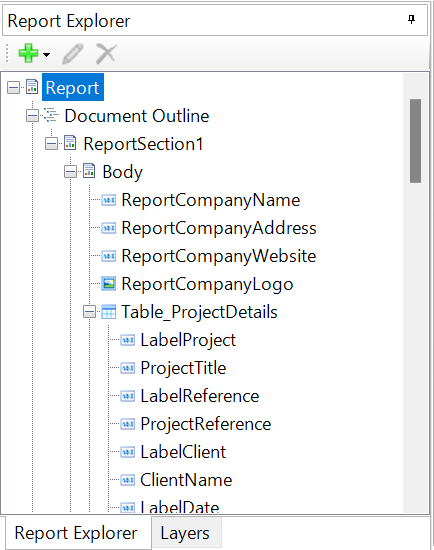This screenshot has height=550, width=434.
Task: Click the vertical scrollbar thumb
Action: click(x=415, y=141)
